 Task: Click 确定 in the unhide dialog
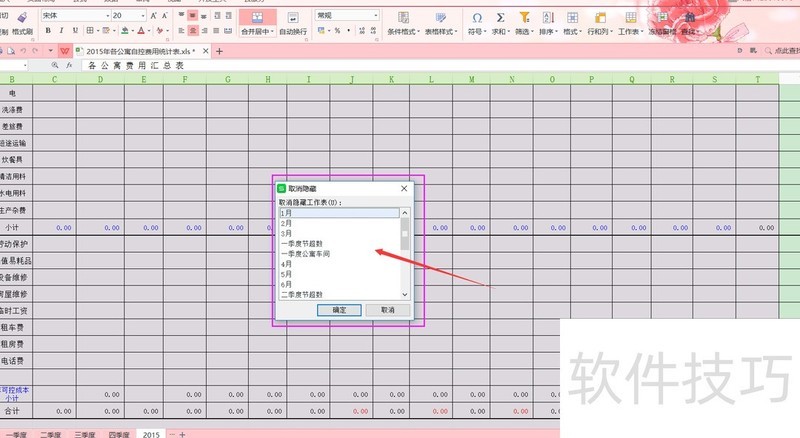[339, 310]
